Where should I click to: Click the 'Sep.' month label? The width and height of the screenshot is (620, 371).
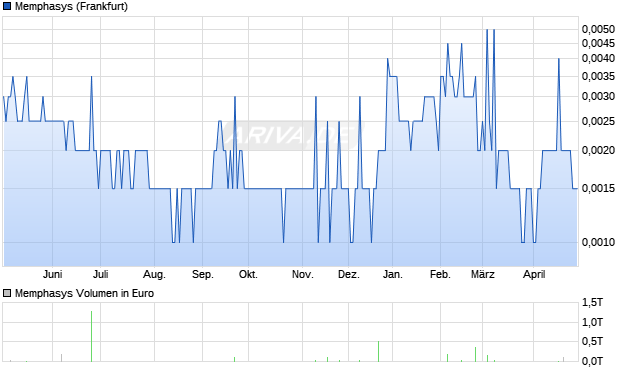coord(202,274)
